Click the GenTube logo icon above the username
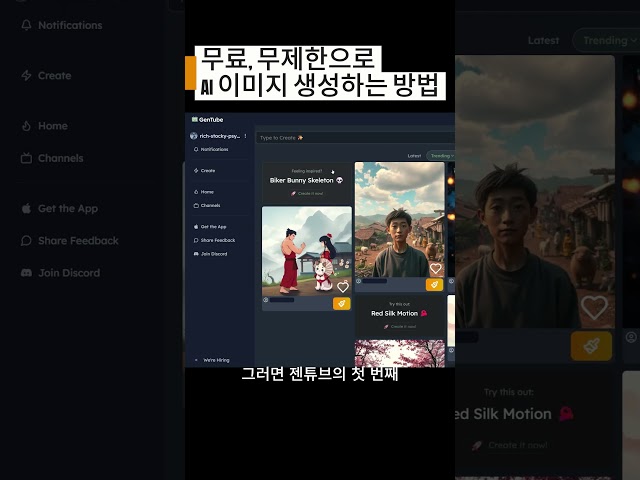The width and height of the screenshot is (640, 480). tap(195, 120)
